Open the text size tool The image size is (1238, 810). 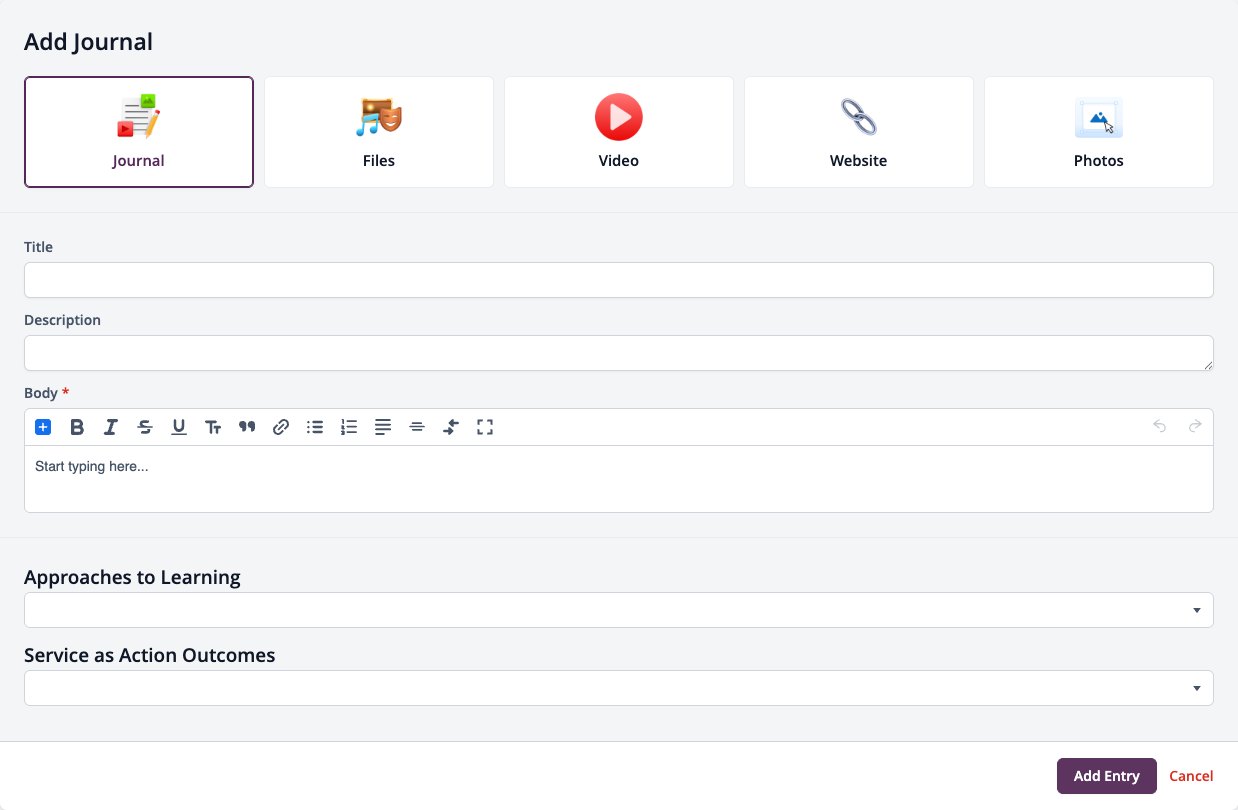(x=213, y=427)
